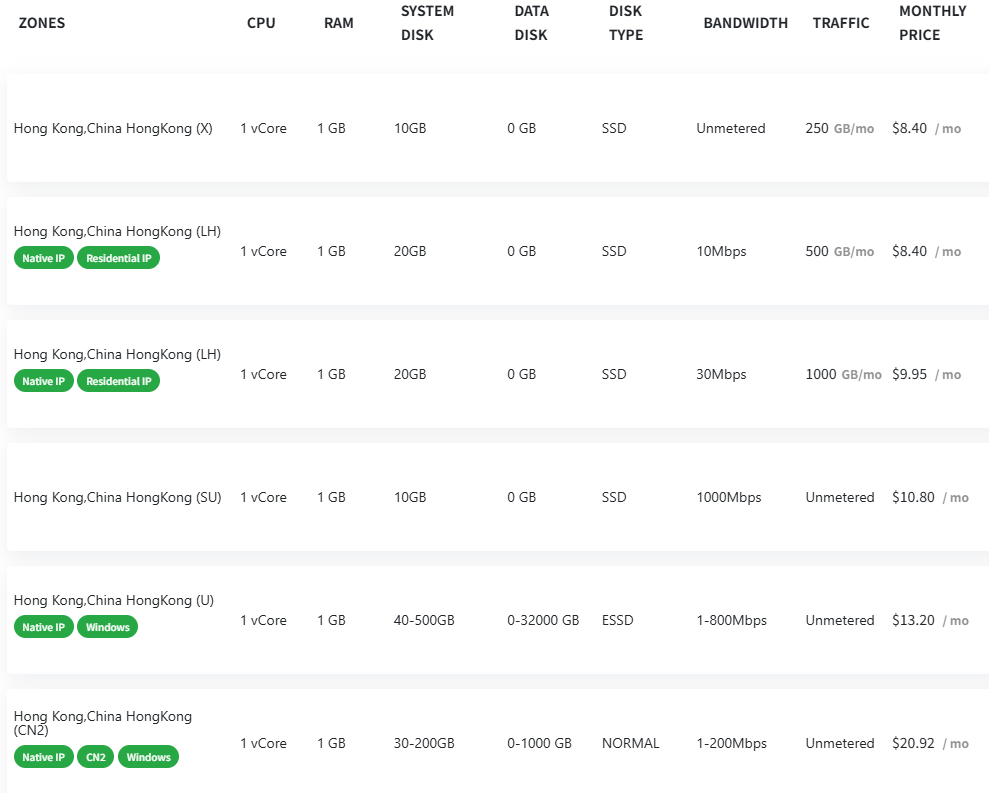Image resolution: width=989 pixels, height=793 pixels.
Task: Click the $20.92 monthly price
Action: (913, 743)
